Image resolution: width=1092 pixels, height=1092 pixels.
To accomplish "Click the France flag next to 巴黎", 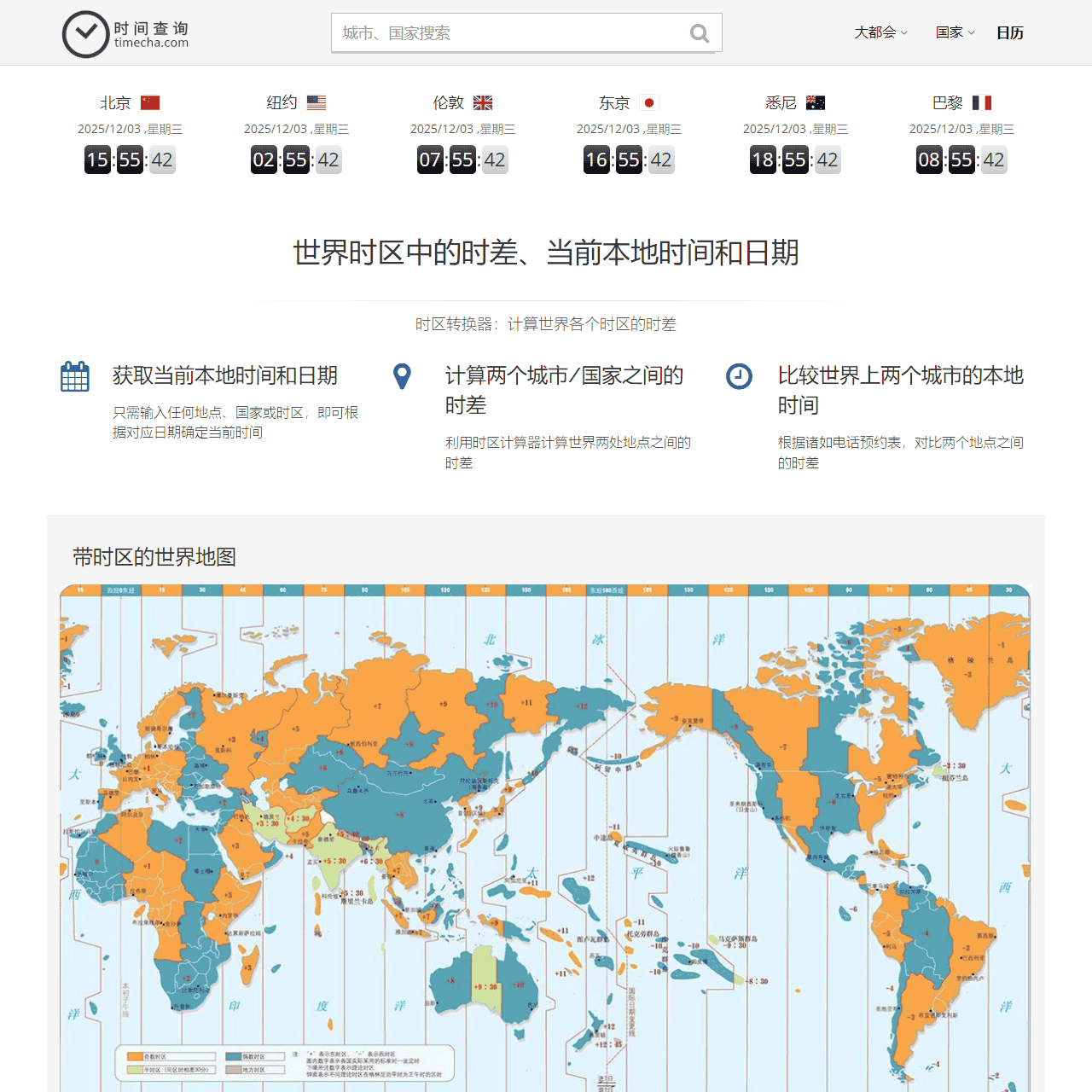I will [982, 102].
